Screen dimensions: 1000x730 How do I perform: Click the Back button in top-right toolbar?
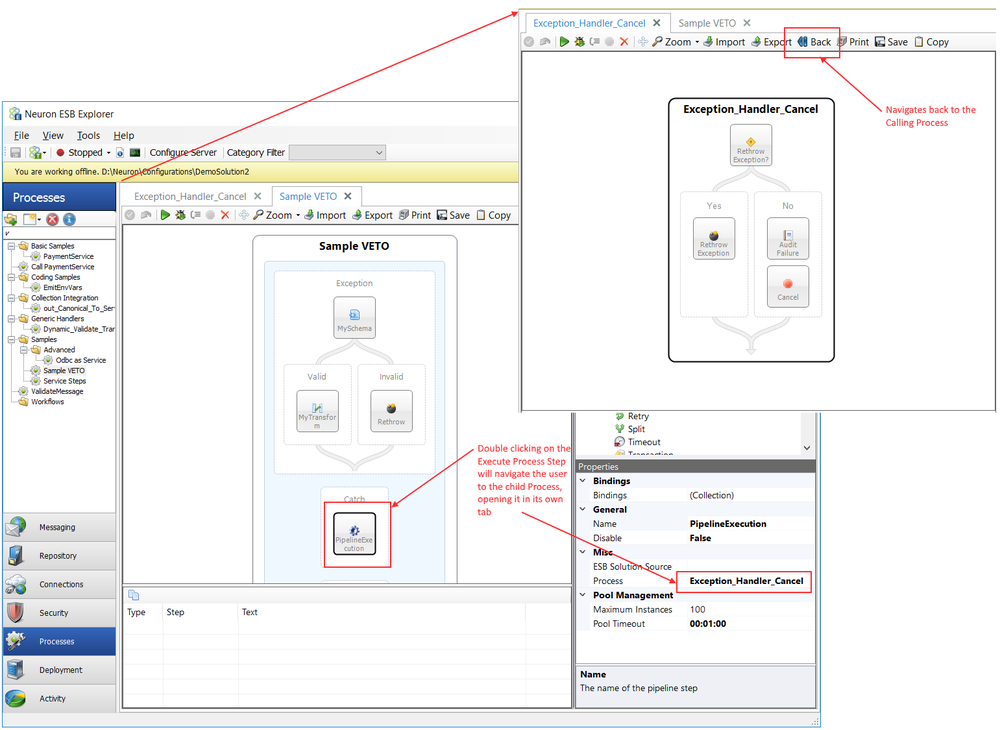point(814,42)
